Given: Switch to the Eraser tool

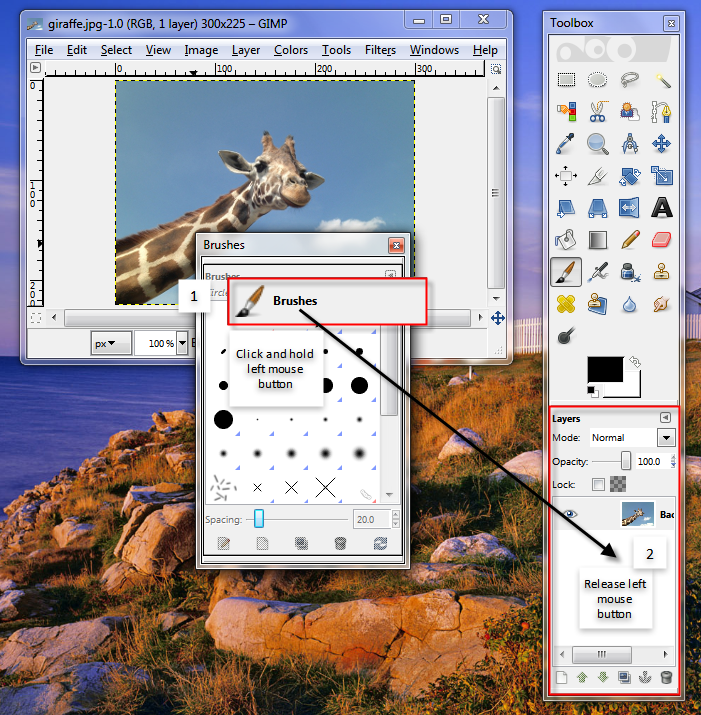Looking at the screenshot, I should coord(661,240).
